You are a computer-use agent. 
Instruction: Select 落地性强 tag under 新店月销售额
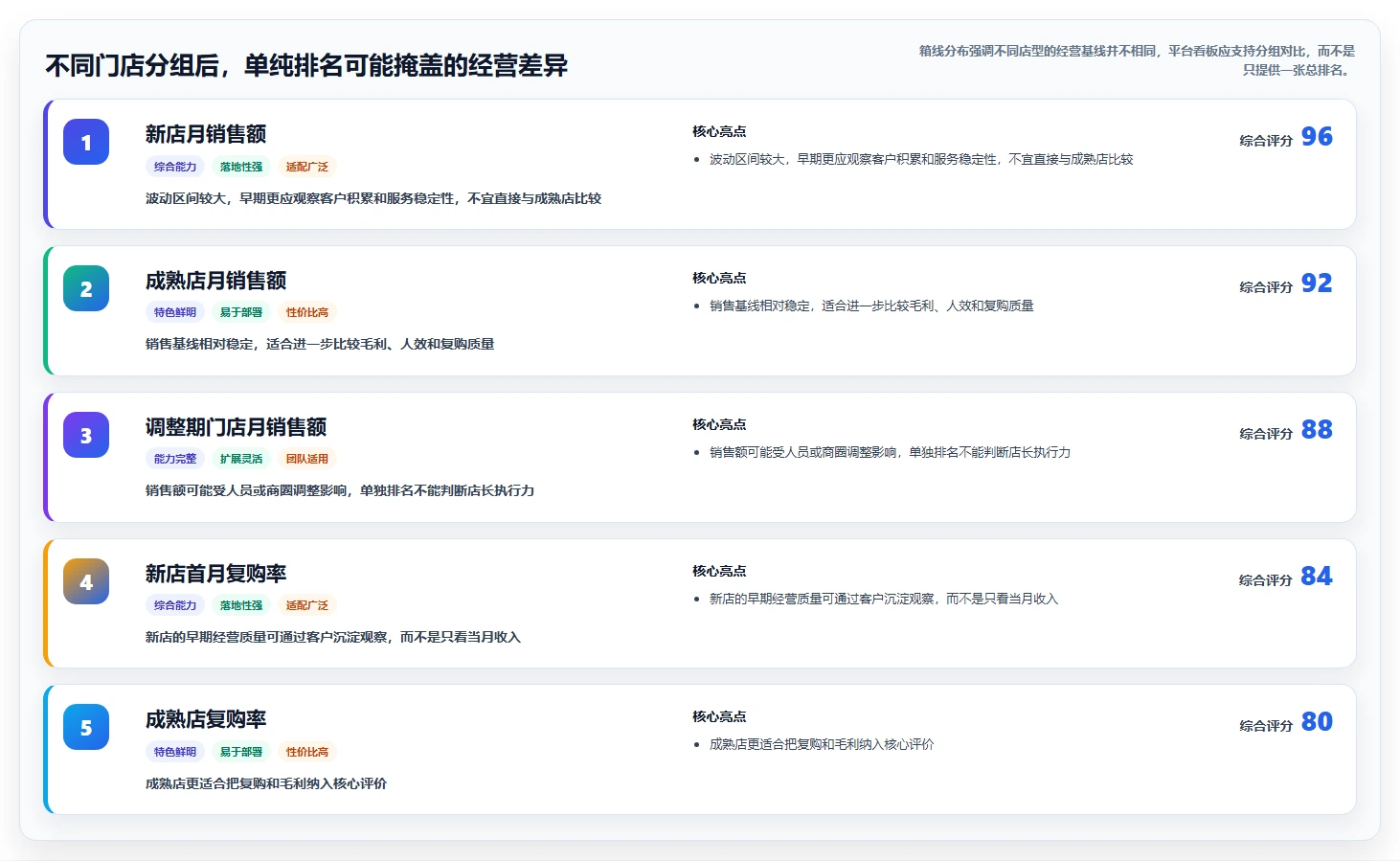coord(241,167)
